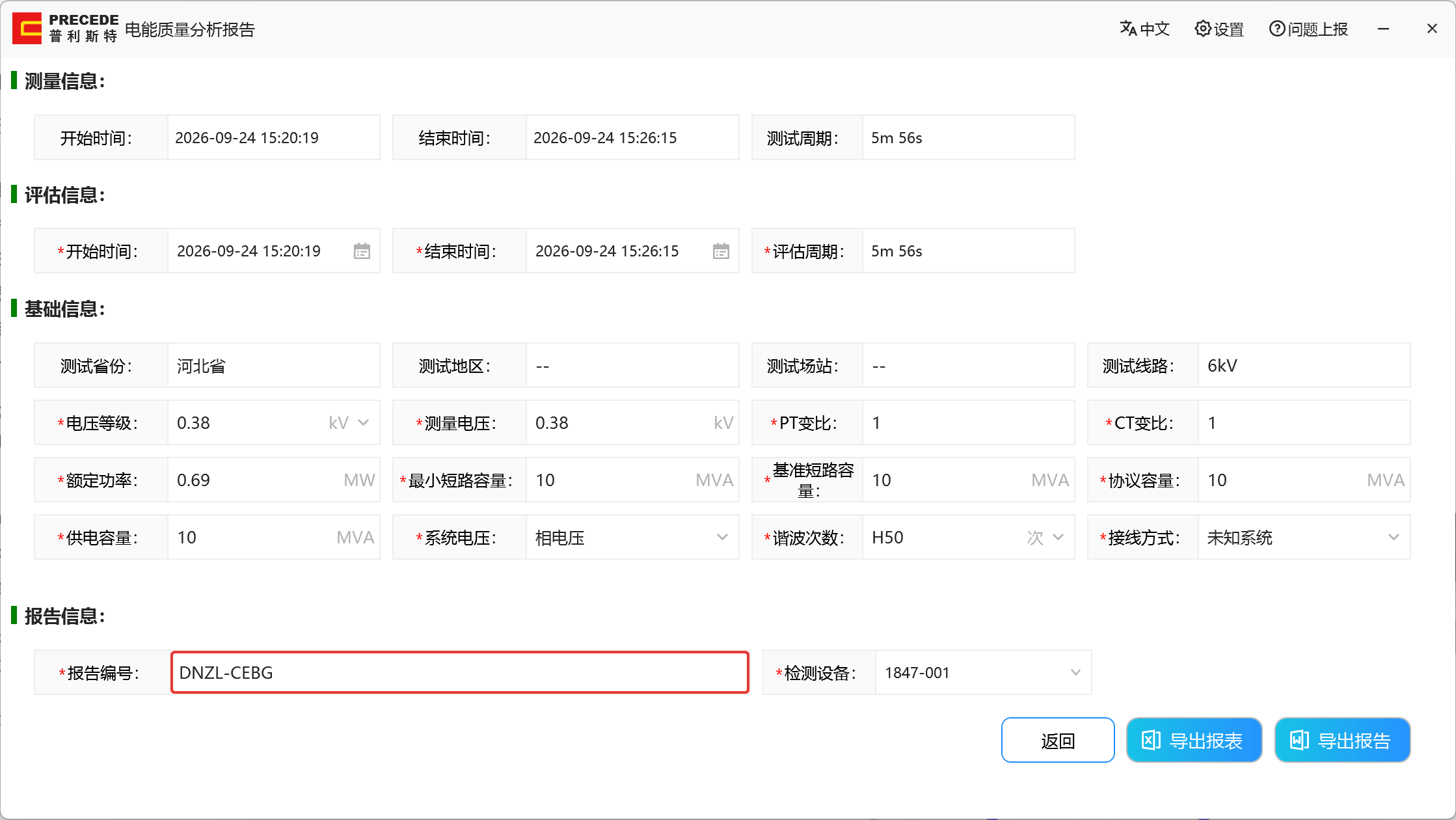Close the report window
Image resolution: width=1456 pixels, height=820 pixels.
1432,29
